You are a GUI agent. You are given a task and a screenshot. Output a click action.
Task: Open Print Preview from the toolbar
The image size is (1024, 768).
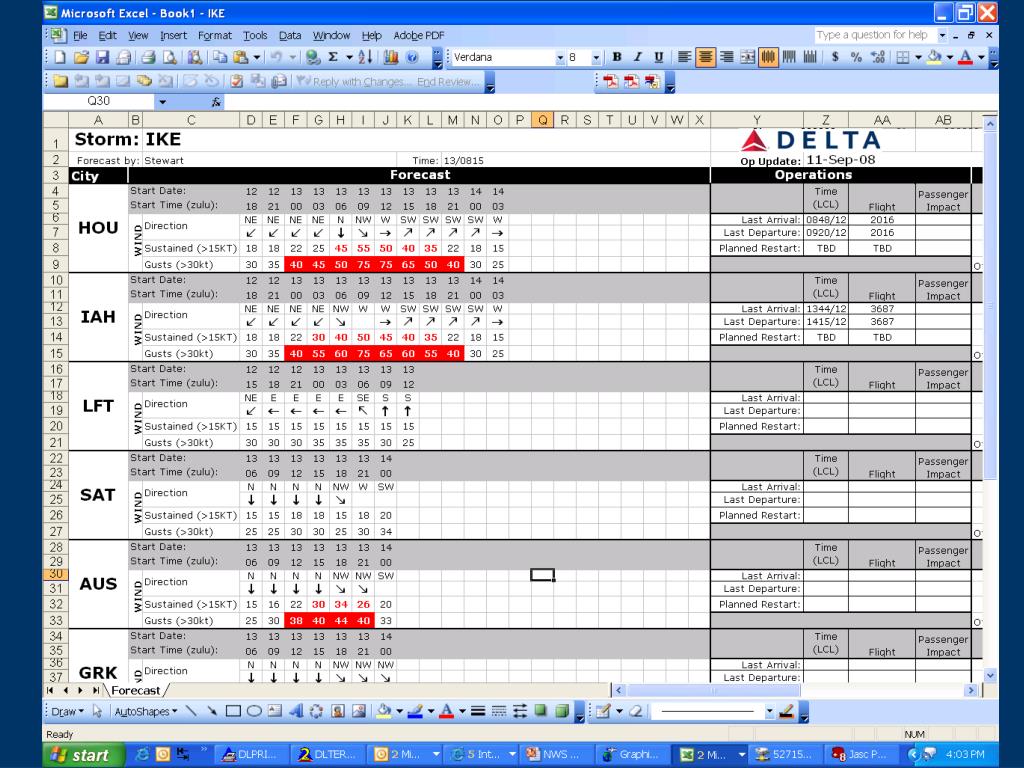(x=170, y=57)
